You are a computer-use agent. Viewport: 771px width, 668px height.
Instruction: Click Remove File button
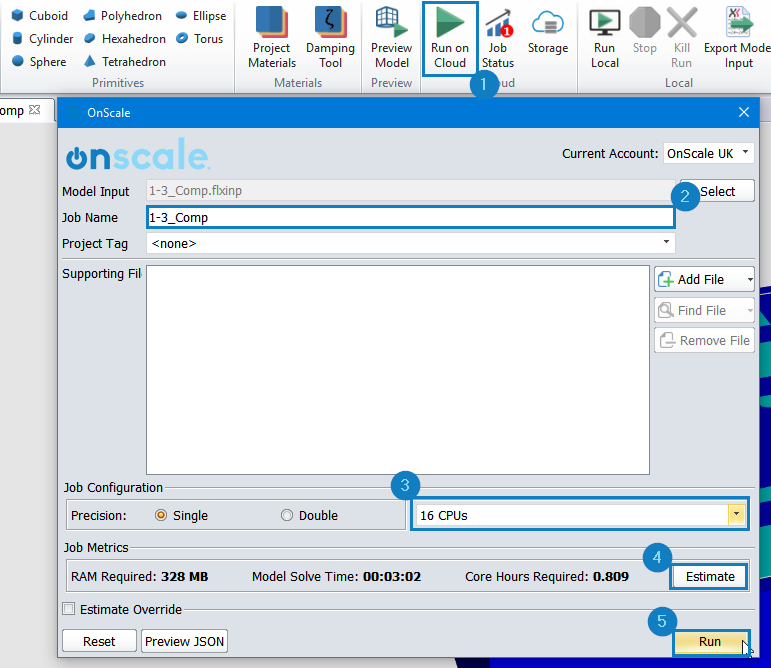pyautogui.click(x=704, y=340)
